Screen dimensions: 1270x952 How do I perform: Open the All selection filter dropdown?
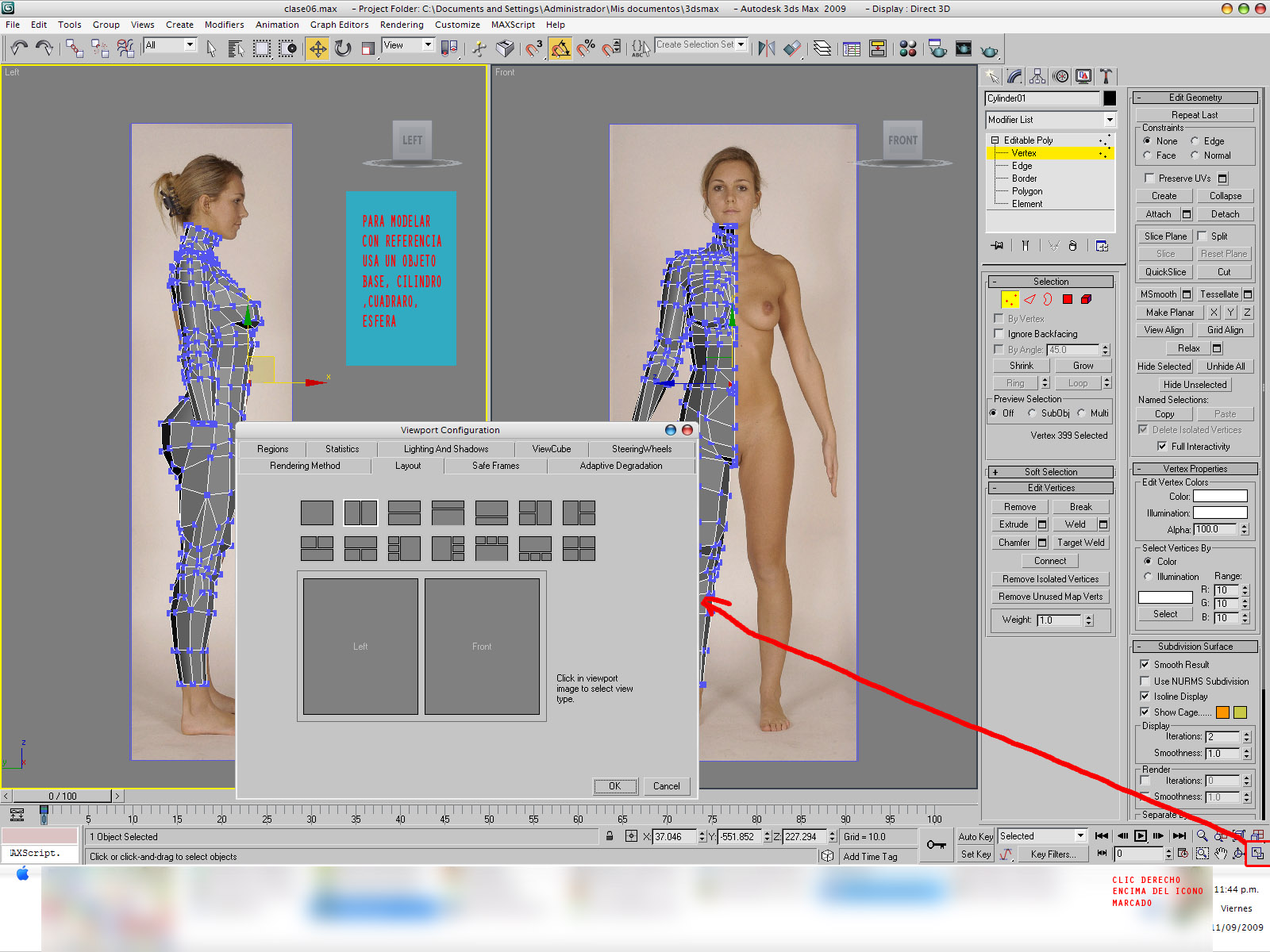pos(170,45)
